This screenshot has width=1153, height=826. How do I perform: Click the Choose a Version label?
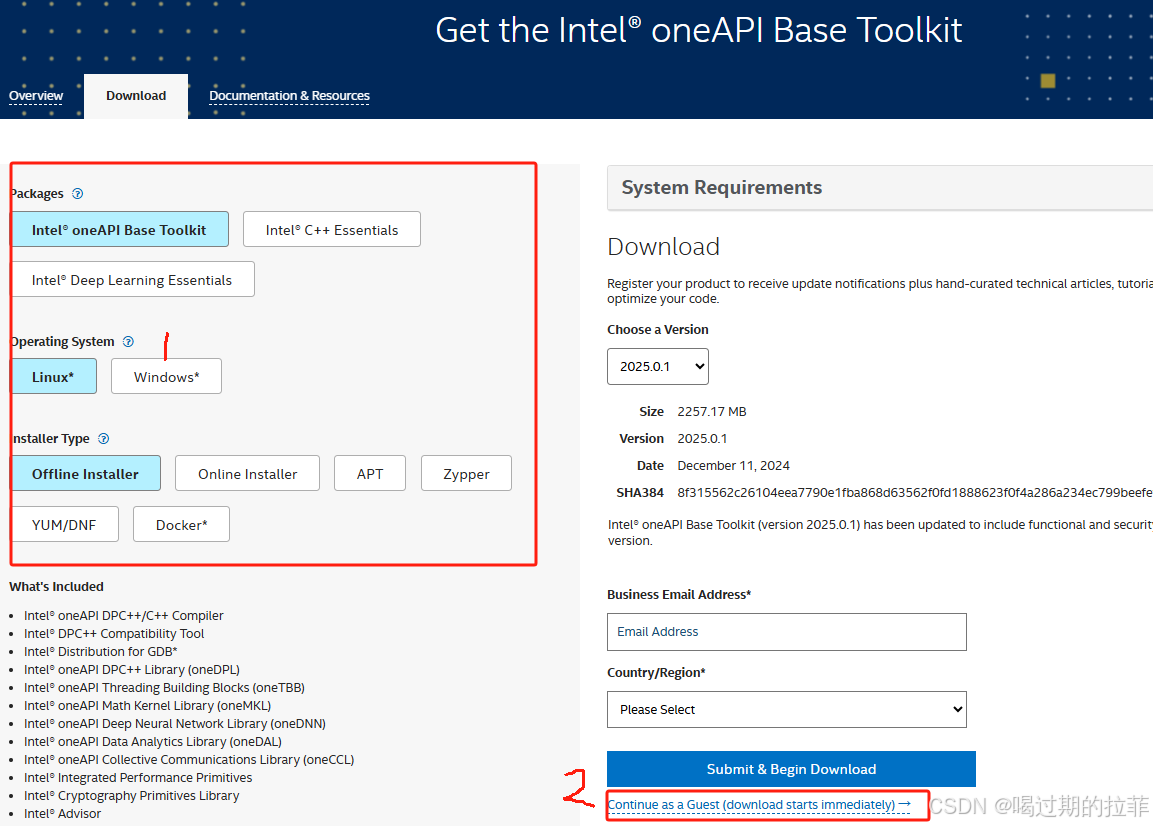[657, 330]
